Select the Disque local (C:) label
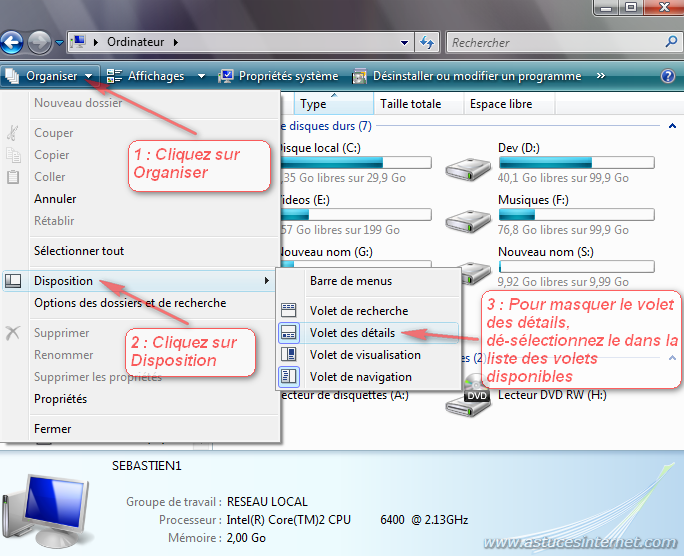Viewport: 684px width, 556px height. point(320,148)
